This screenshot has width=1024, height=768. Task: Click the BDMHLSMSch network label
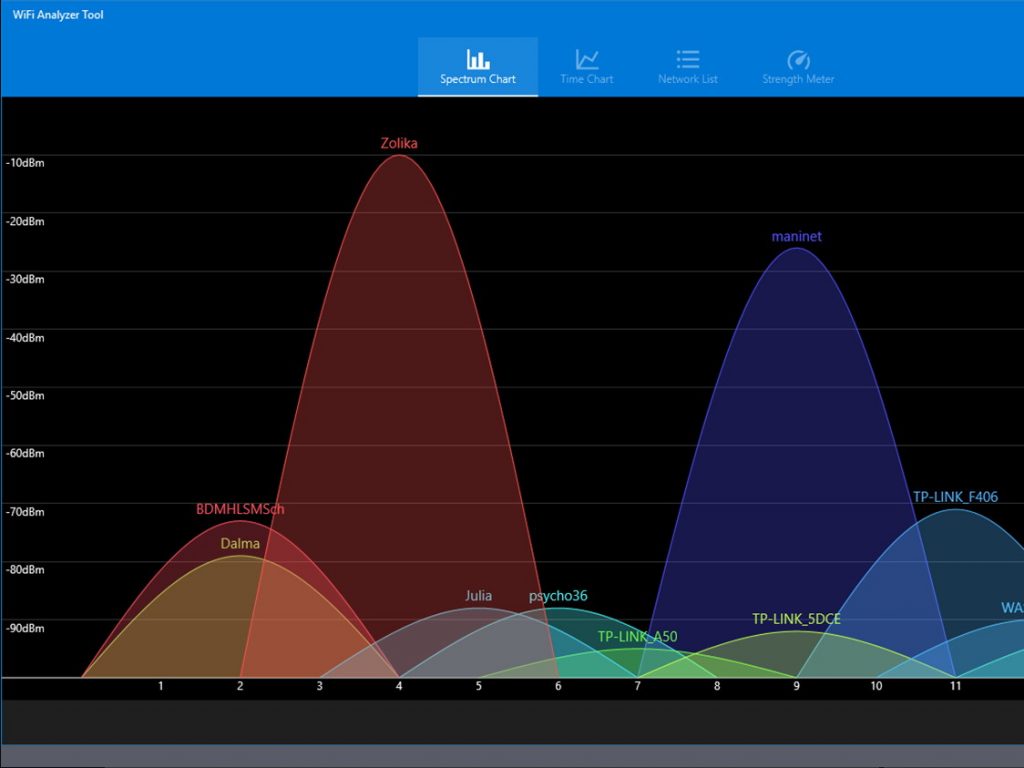[x=240, y=509]
